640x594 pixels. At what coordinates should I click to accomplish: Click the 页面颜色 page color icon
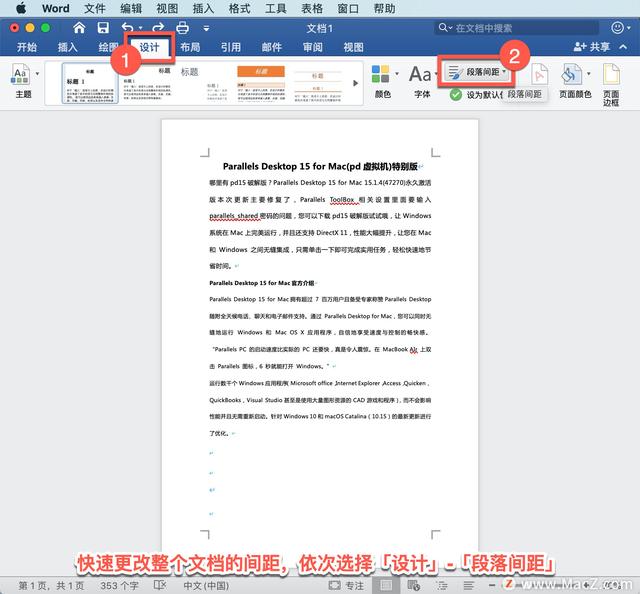click(x=571, y=74)
